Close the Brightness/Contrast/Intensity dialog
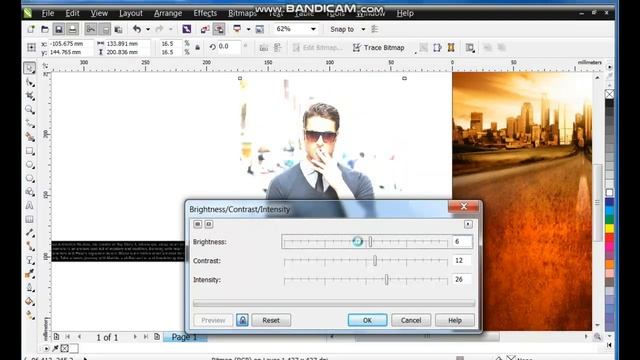The image size is (640, 360). pyautogui.click(x=464, y=207)
